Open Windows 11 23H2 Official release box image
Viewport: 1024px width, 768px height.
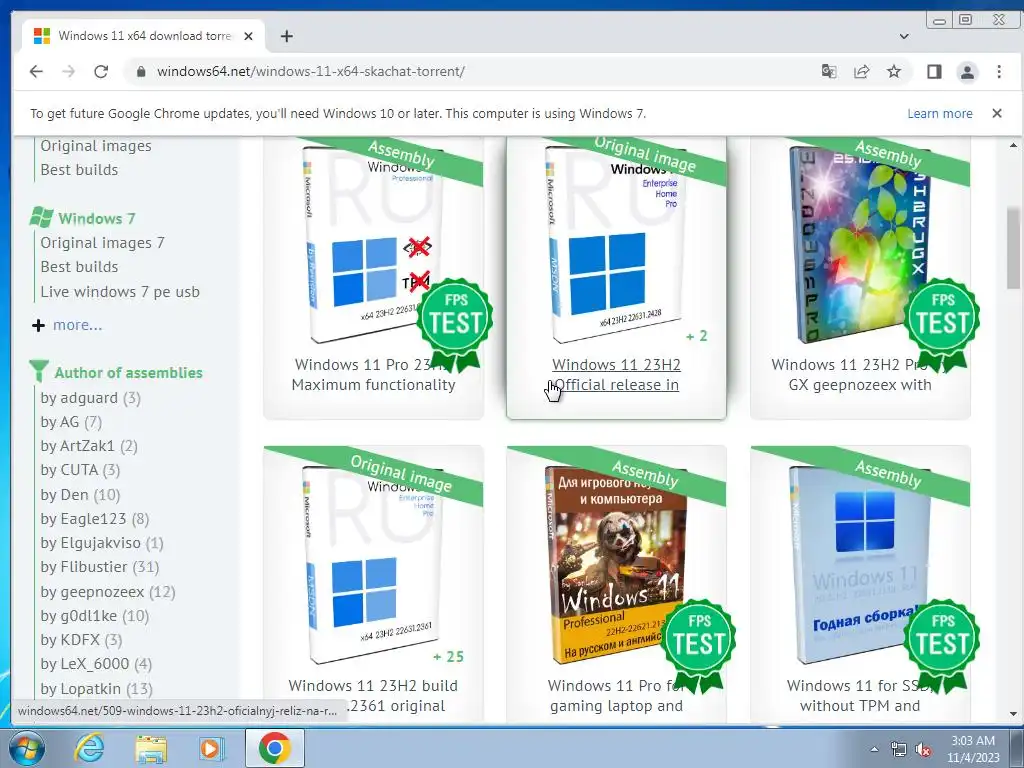[616, 245]
